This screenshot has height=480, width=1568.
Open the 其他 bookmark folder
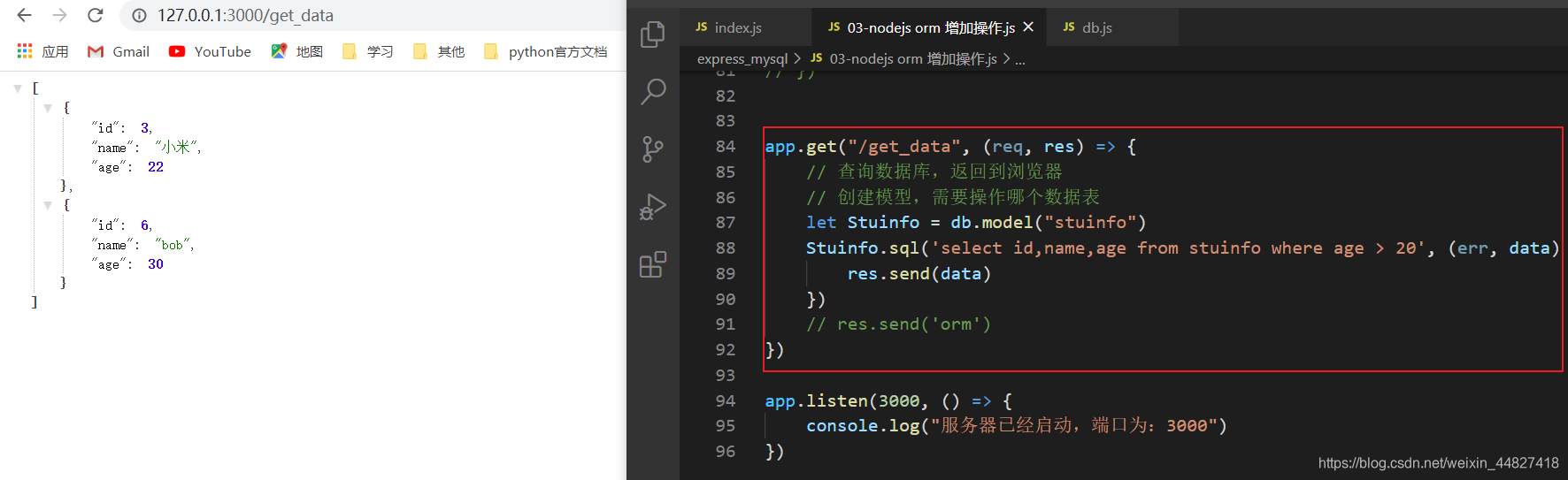click(439, 51)
